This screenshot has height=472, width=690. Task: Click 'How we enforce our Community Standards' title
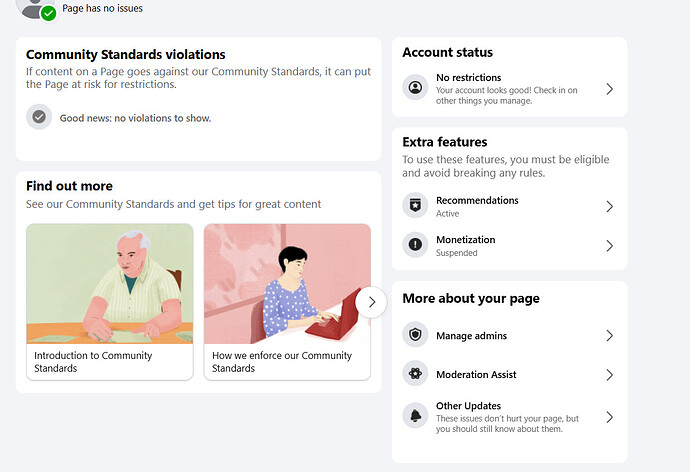click(282, 361)
